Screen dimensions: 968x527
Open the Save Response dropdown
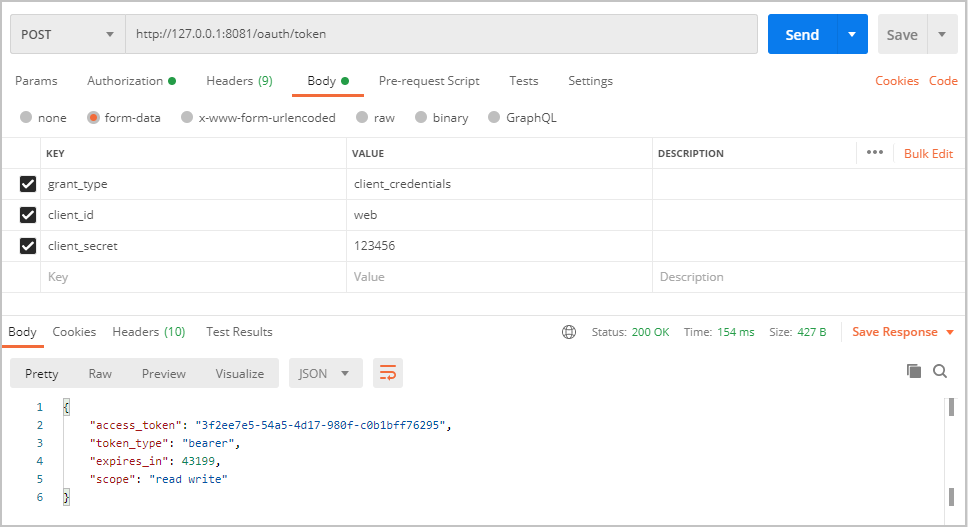[x=903, y=332]
